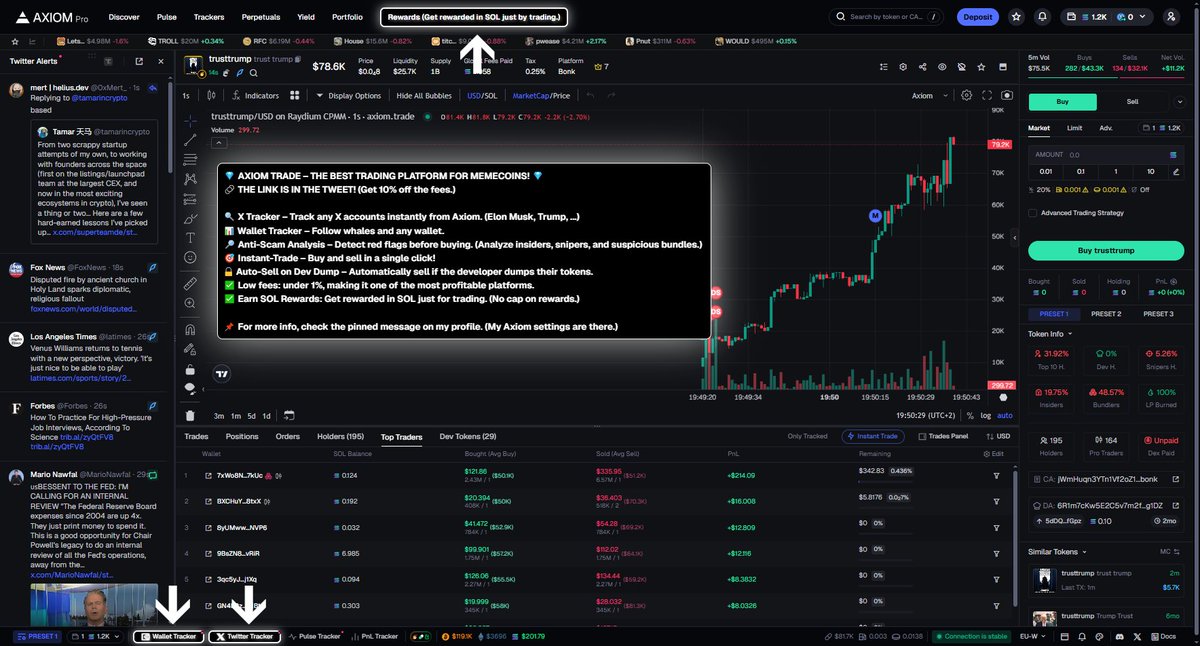Open the 1s timeframe selector
1200x646 pixels.
pyautogui.click(x=186, y=96)
